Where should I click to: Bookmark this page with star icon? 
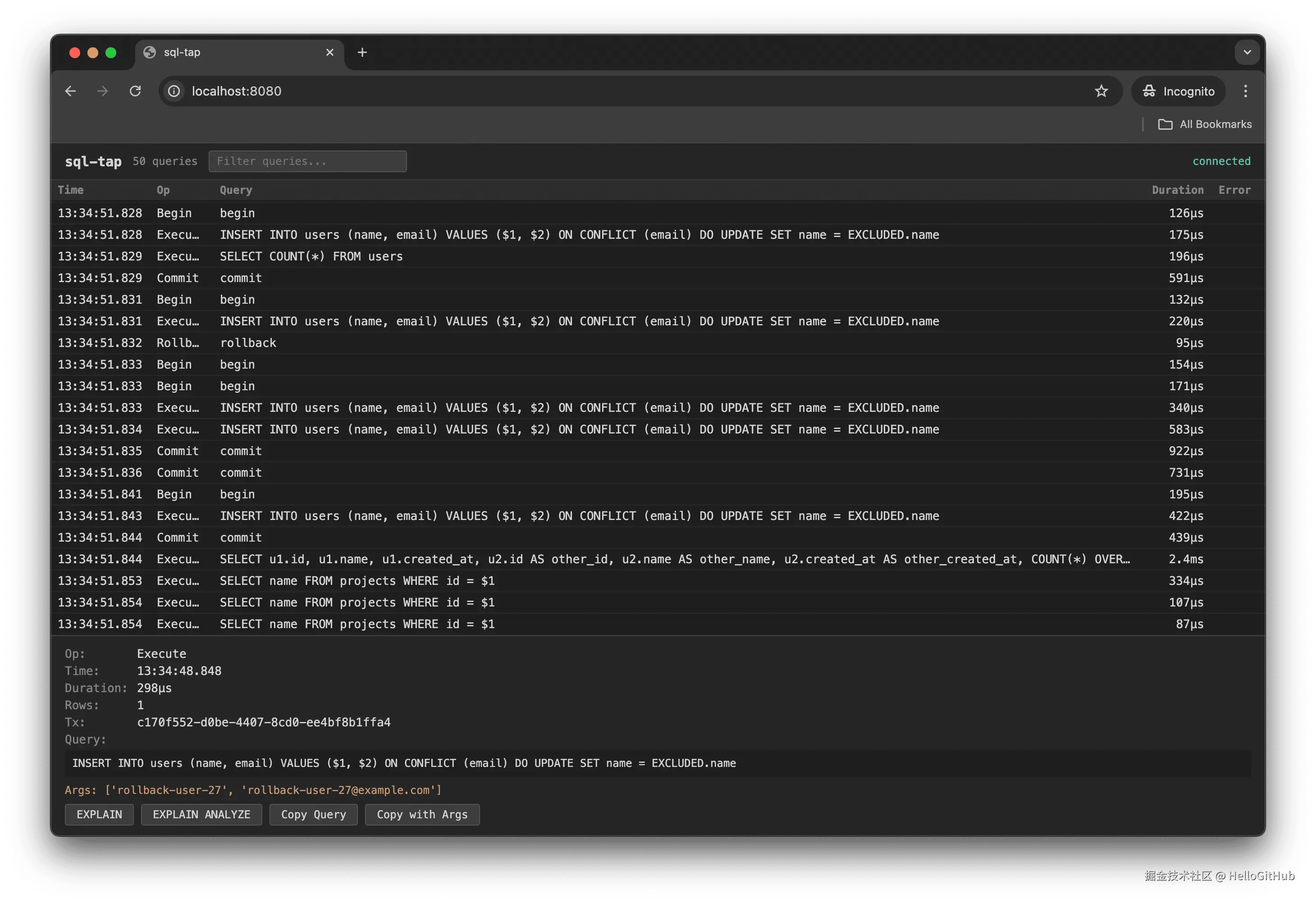pos(1101,91)
